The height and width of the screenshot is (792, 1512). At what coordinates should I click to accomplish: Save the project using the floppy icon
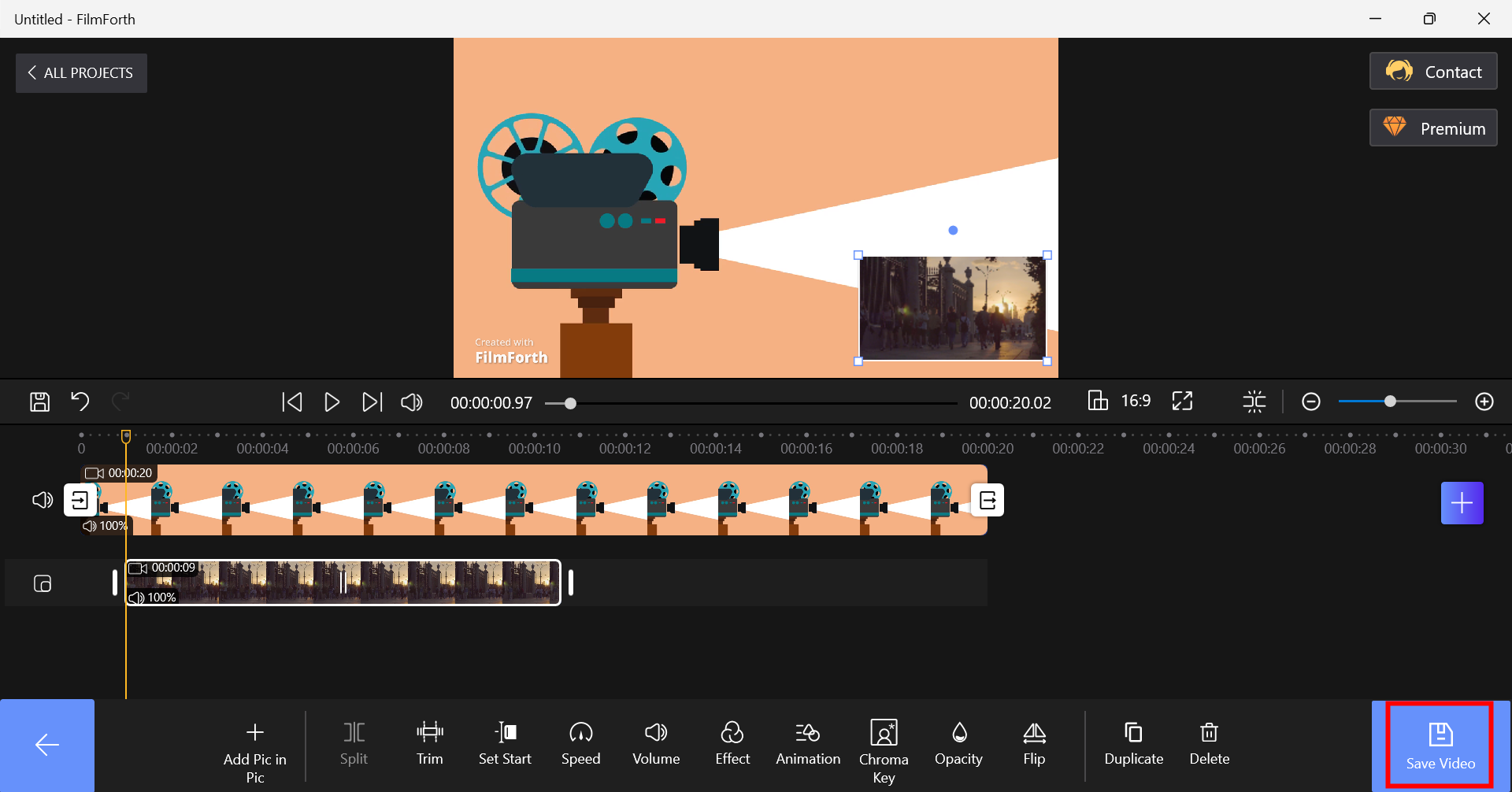pyautogui.click(x=39, y=402)
